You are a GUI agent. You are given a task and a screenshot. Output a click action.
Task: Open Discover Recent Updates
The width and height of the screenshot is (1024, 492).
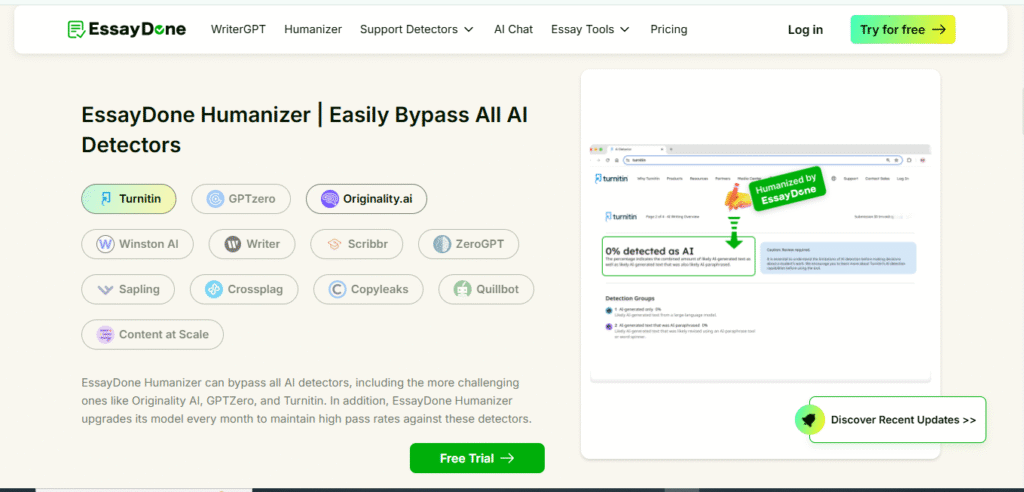pyautogui.click(x=897, y=420)
